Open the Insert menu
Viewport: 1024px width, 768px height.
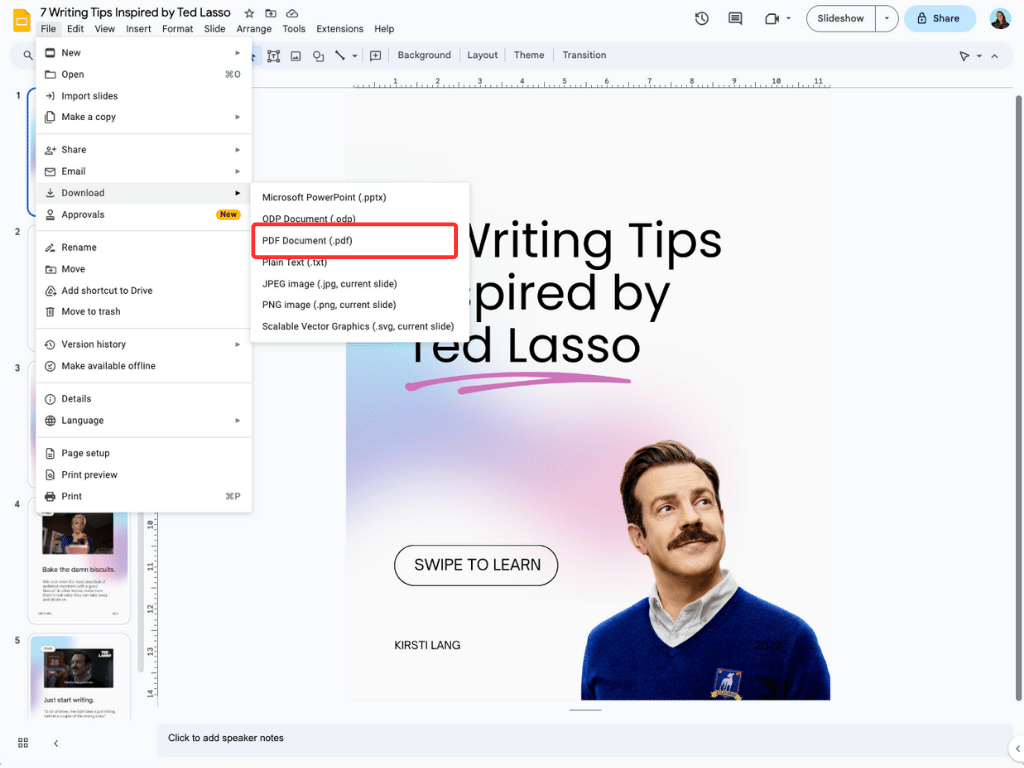coord(138,29)
